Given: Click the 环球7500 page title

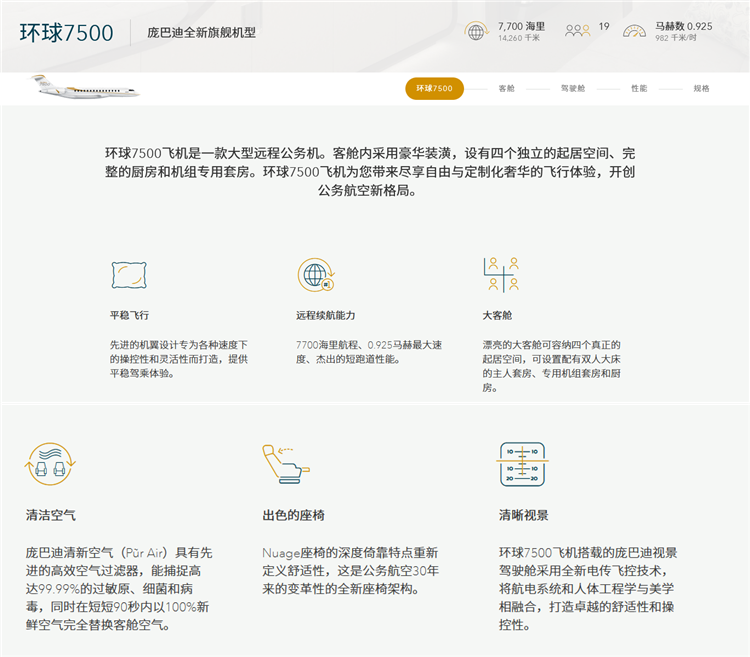Looking at the screenshot, I should [66, 33].
